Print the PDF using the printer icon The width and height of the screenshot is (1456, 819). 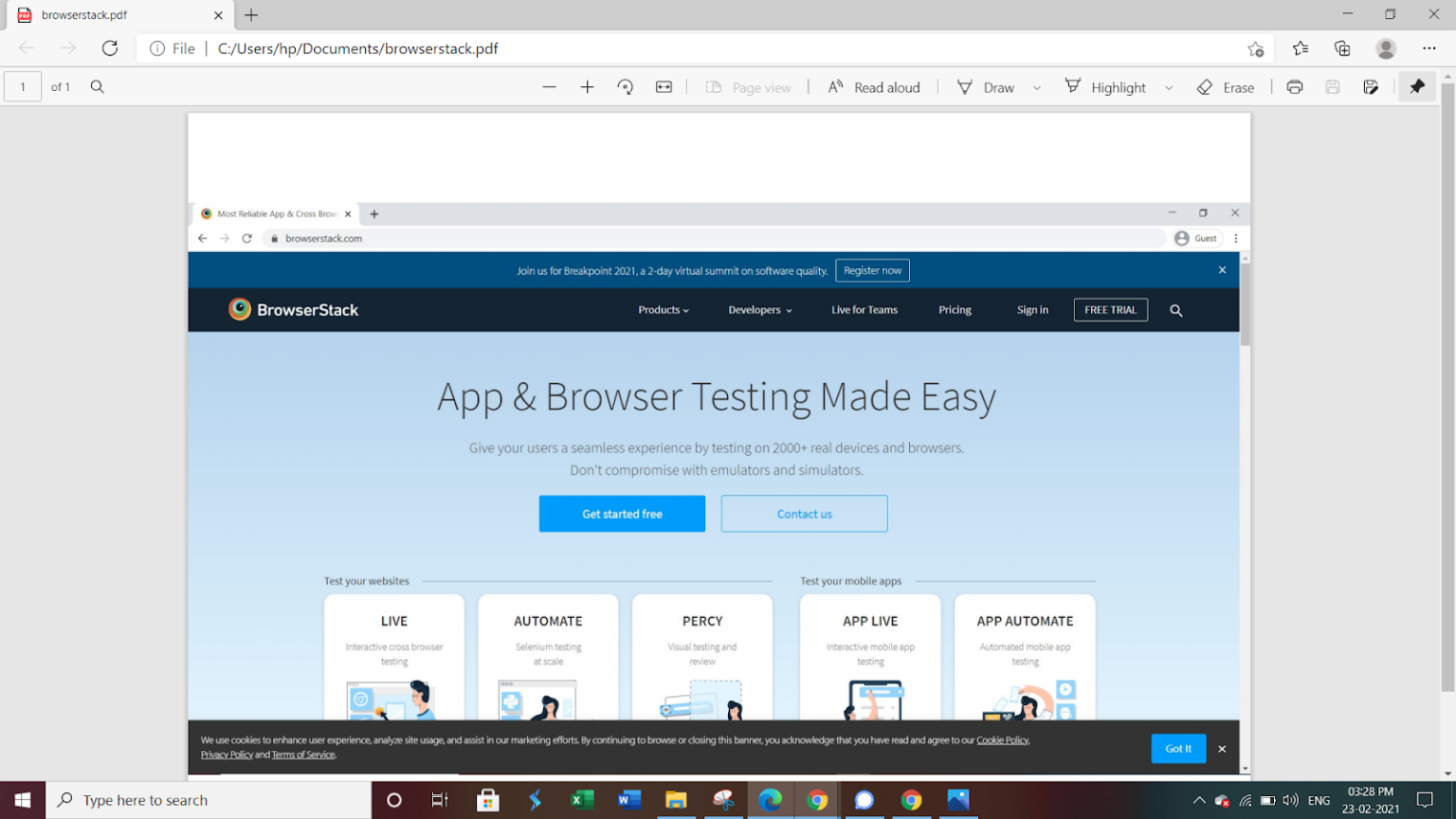point(1295,86)
